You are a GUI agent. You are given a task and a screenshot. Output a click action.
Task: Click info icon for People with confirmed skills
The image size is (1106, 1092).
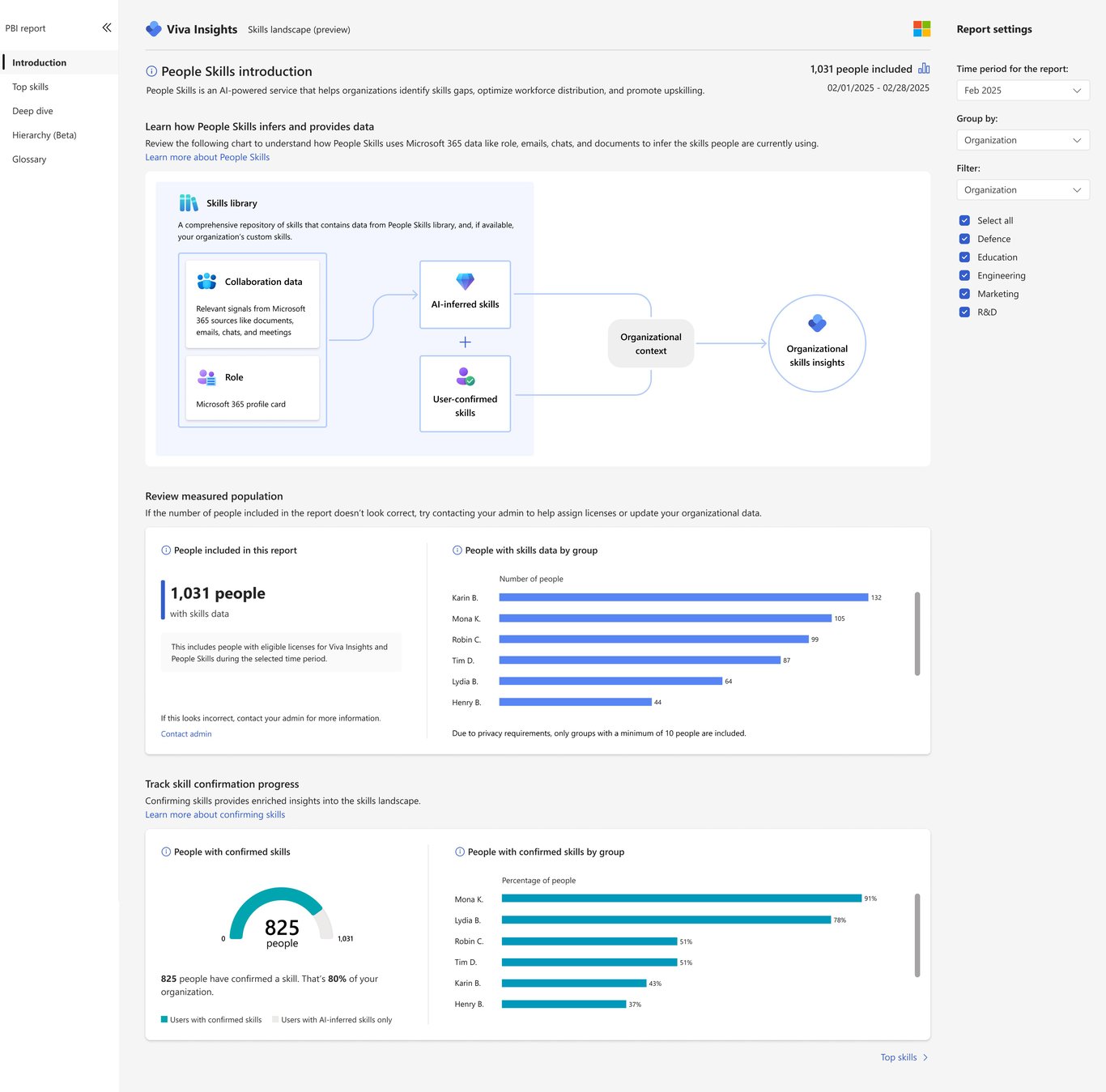pos(166,852)
